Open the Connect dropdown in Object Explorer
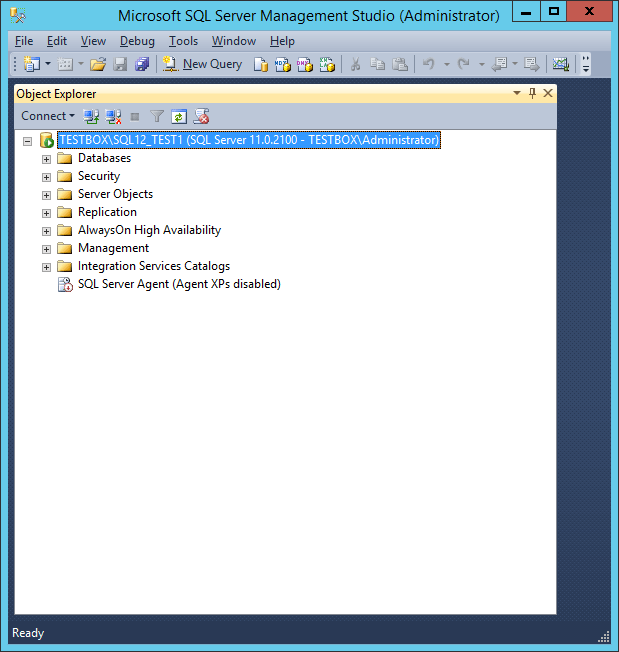 click(x=47, y=116)
